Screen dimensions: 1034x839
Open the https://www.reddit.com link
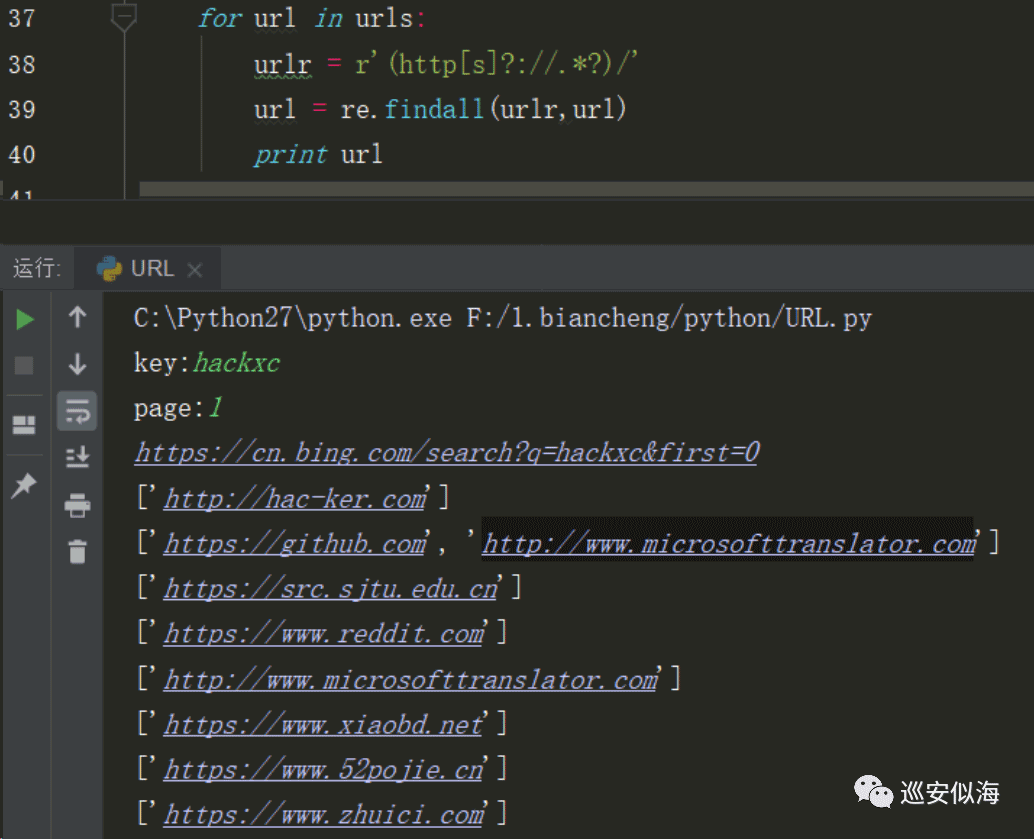324,634
